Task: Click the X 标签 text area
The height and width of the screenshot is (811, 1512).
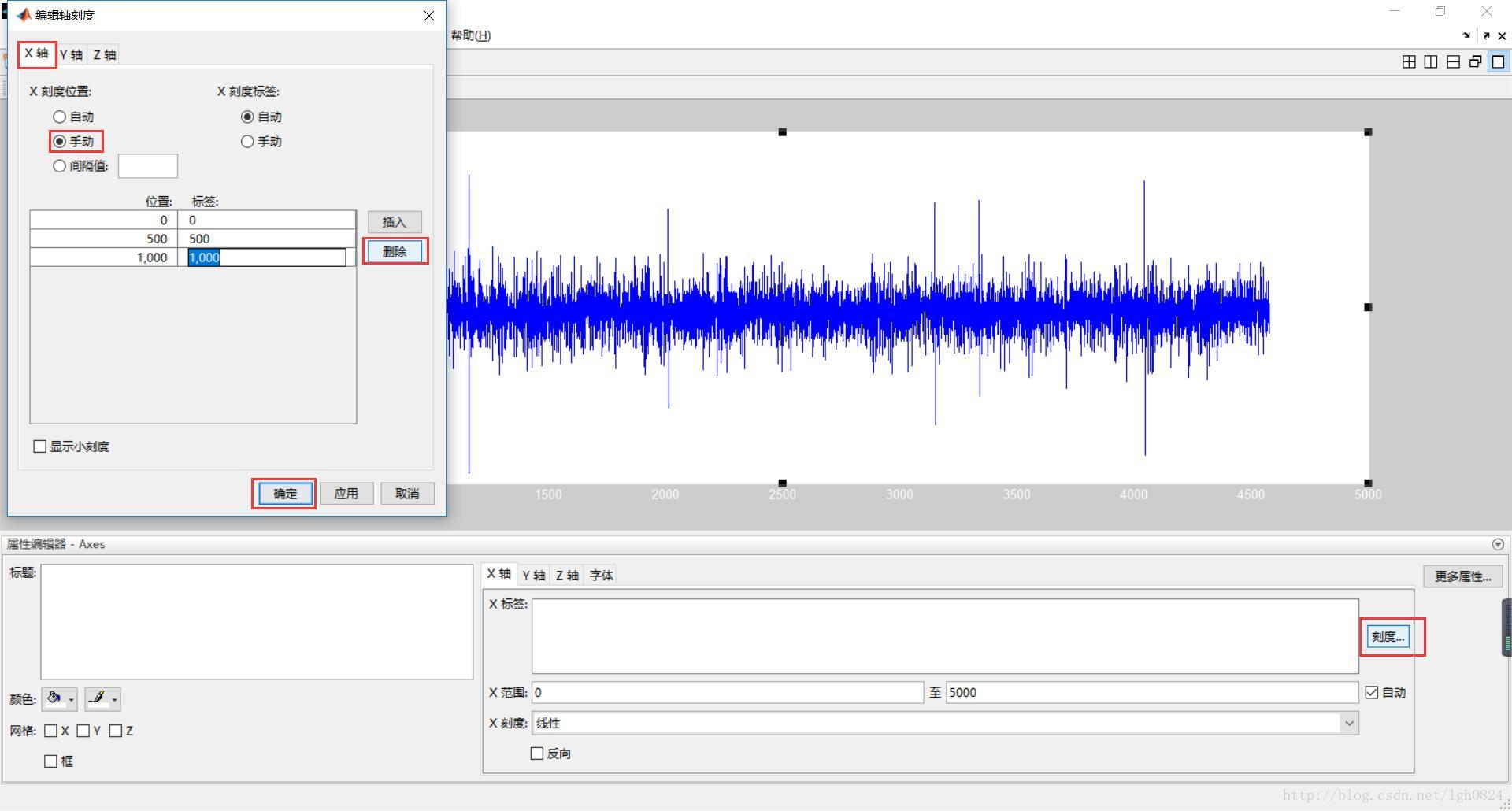Action: pos(945,636)
